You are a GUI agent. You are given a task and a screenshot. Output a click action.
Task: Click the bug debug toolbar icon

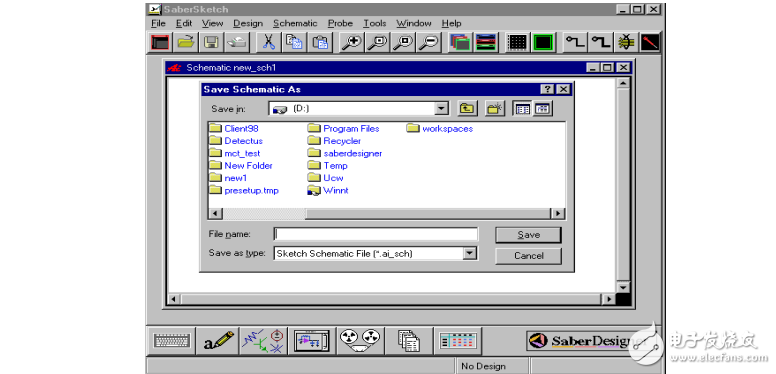click(626, 43)
